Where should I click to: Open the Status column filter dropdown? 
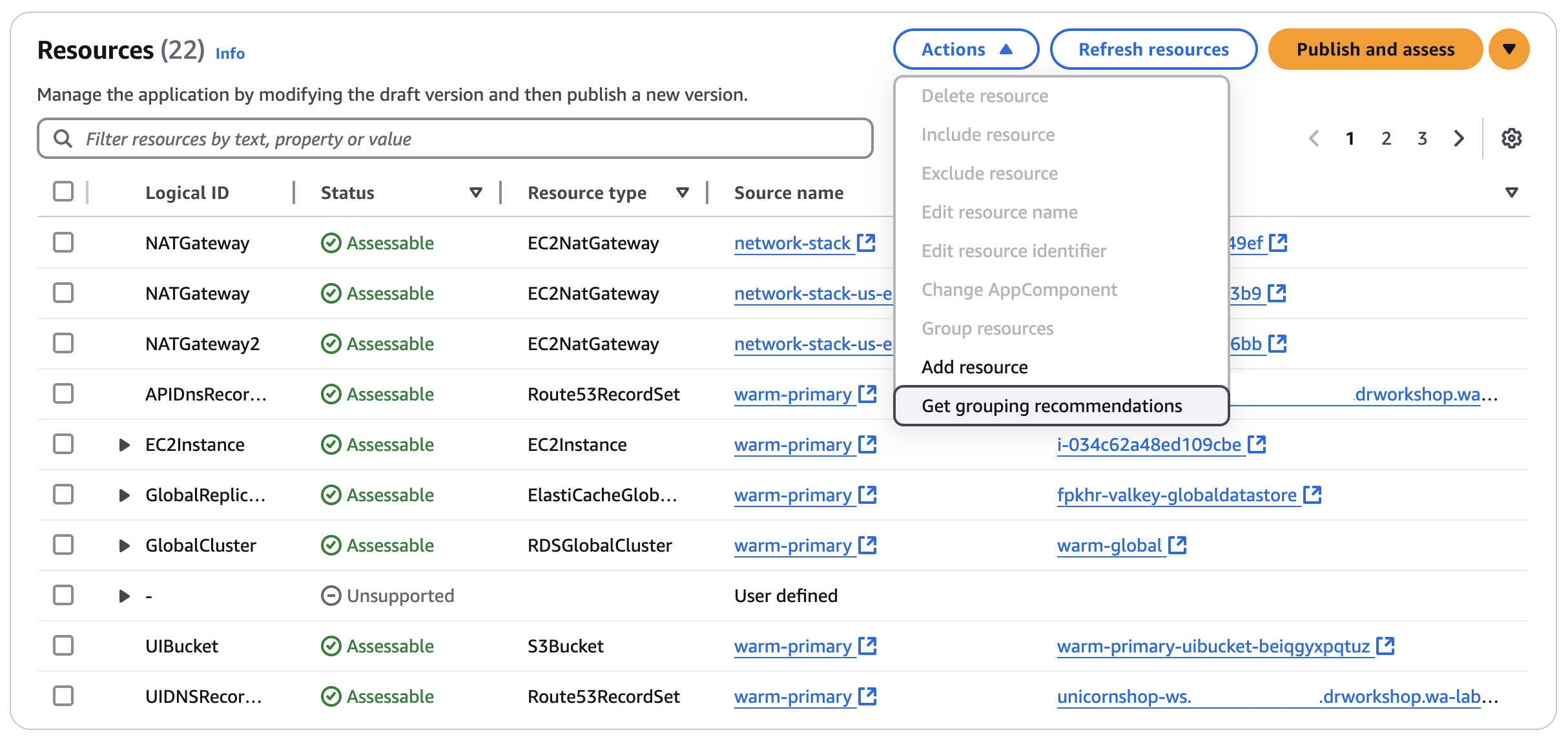point(476,192)
